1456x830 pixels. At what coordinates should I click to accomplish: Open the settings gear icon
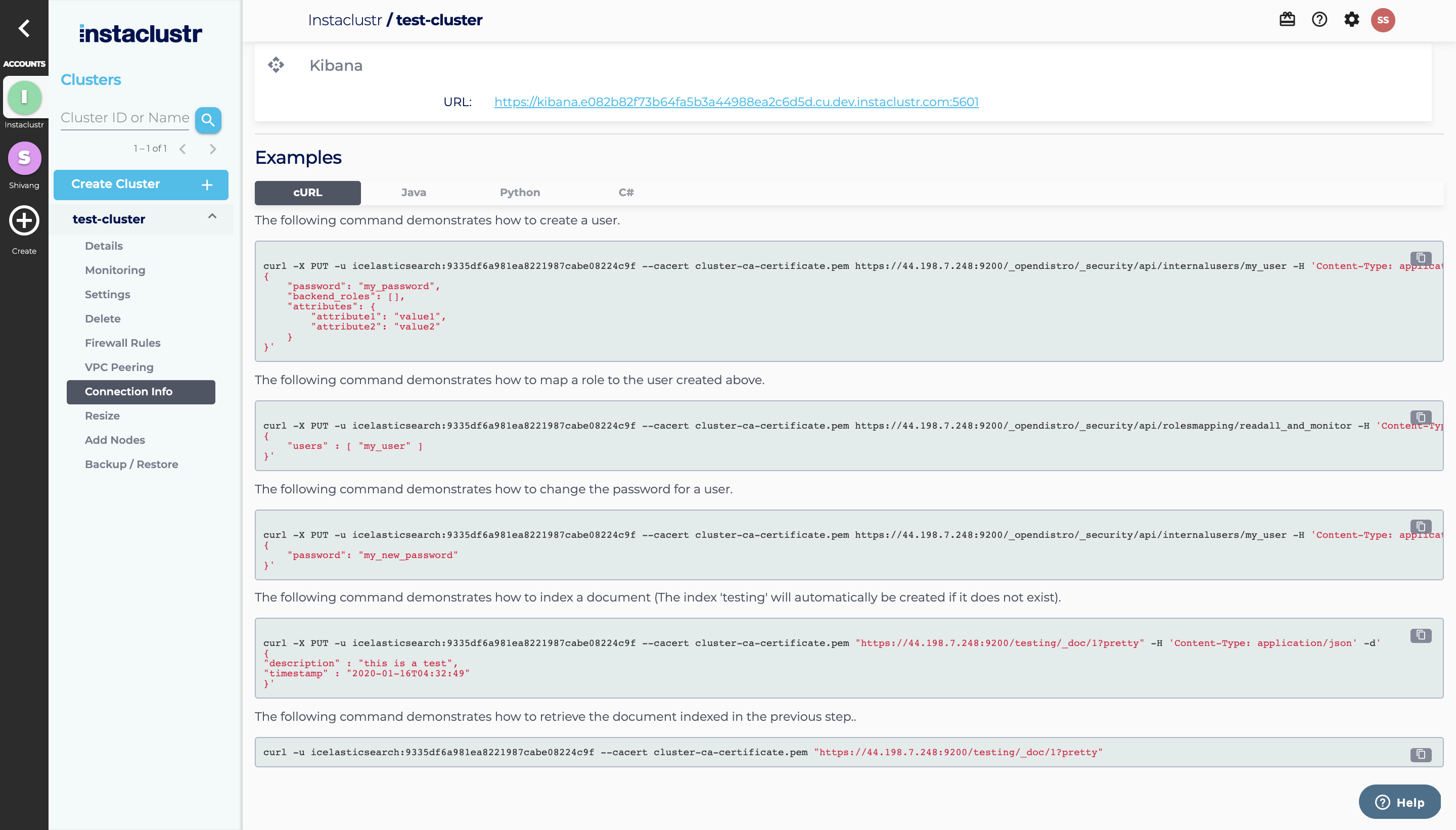(x=1351, y=20)
